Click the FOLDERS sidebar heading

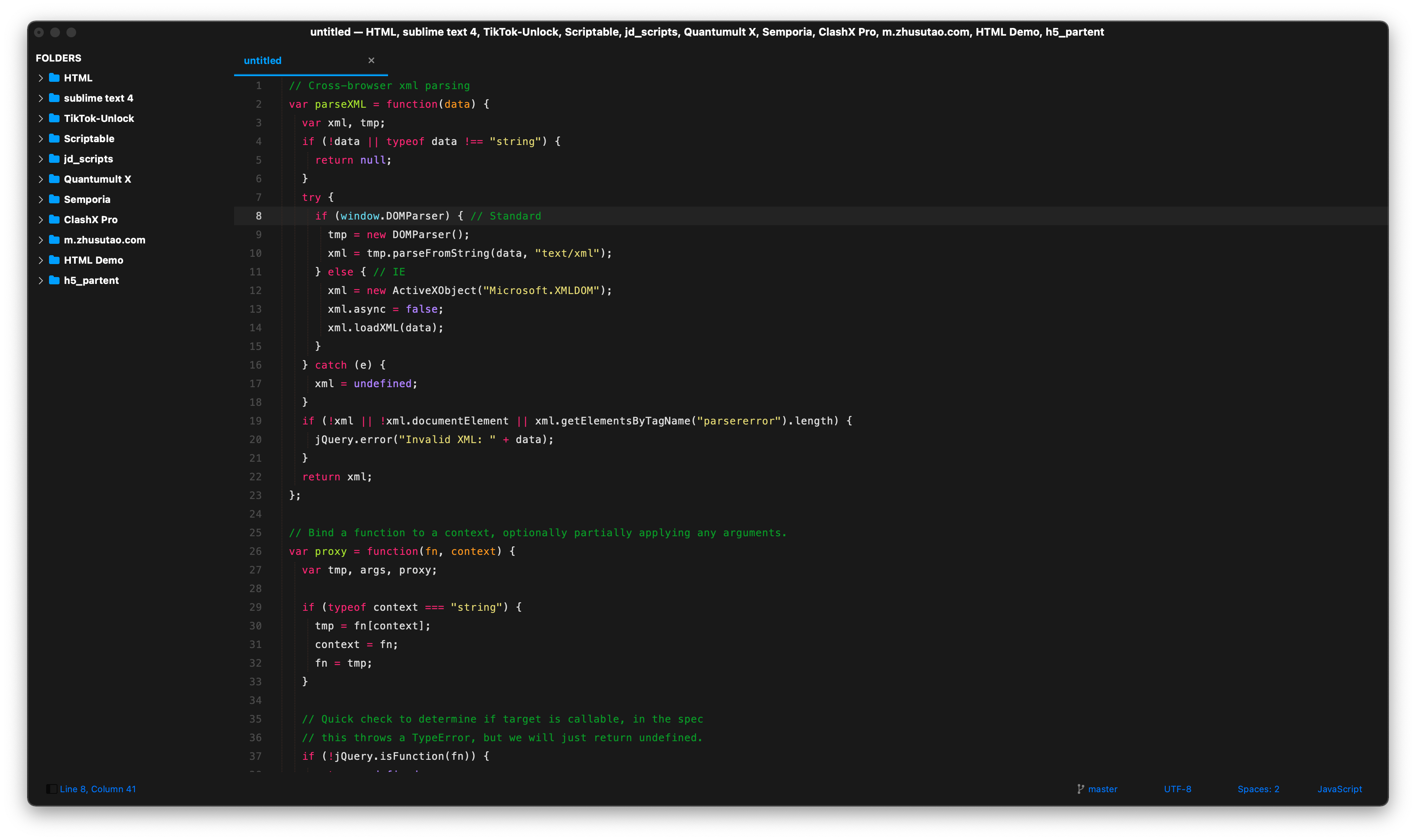(58, 58)
